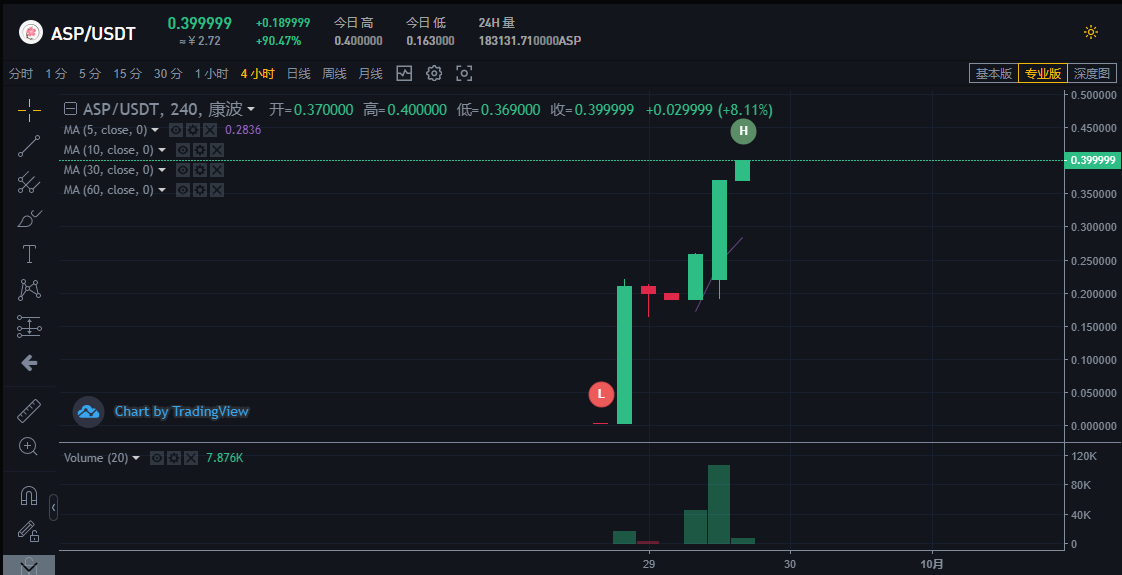Select the prediction and measurement tool

[x=29, y=326]
